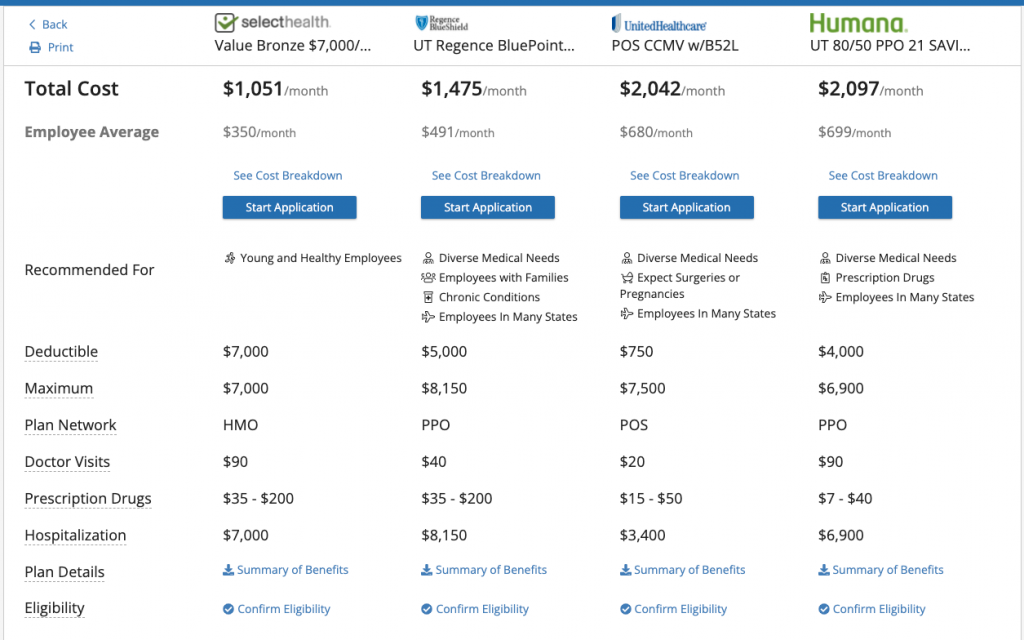This screenshot has width=1024, height=640.
Task: Click the Humana logo
Action: point(858,24)
